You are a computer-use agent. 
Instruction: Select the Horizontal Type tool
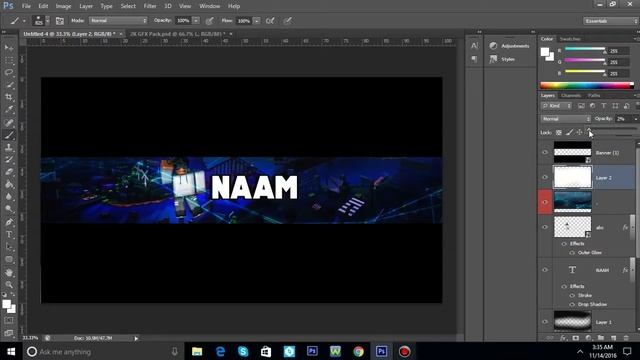click(x=9, y=235)
